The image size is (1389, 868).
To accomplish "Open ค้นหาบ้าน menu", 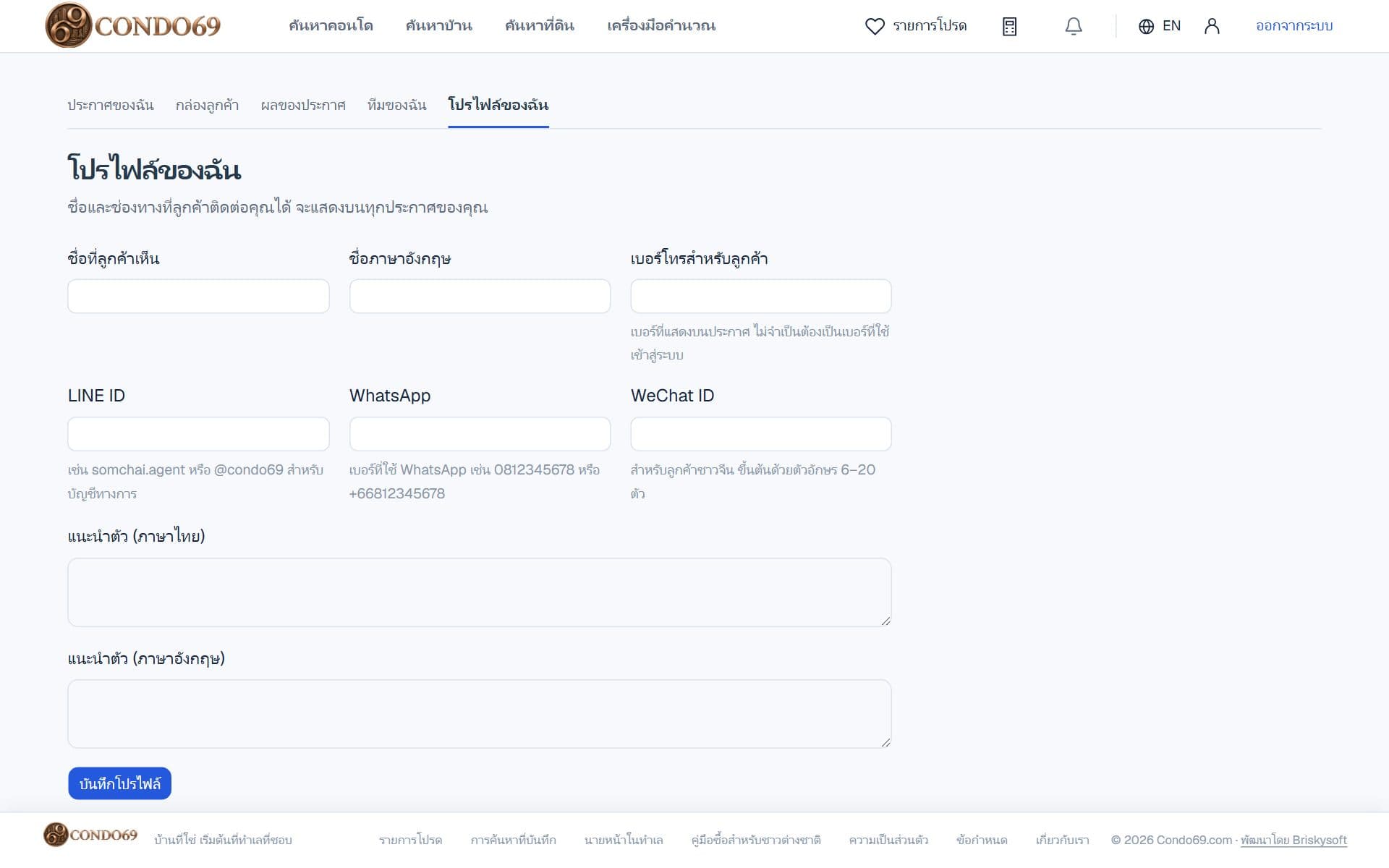I will point(438,25).
